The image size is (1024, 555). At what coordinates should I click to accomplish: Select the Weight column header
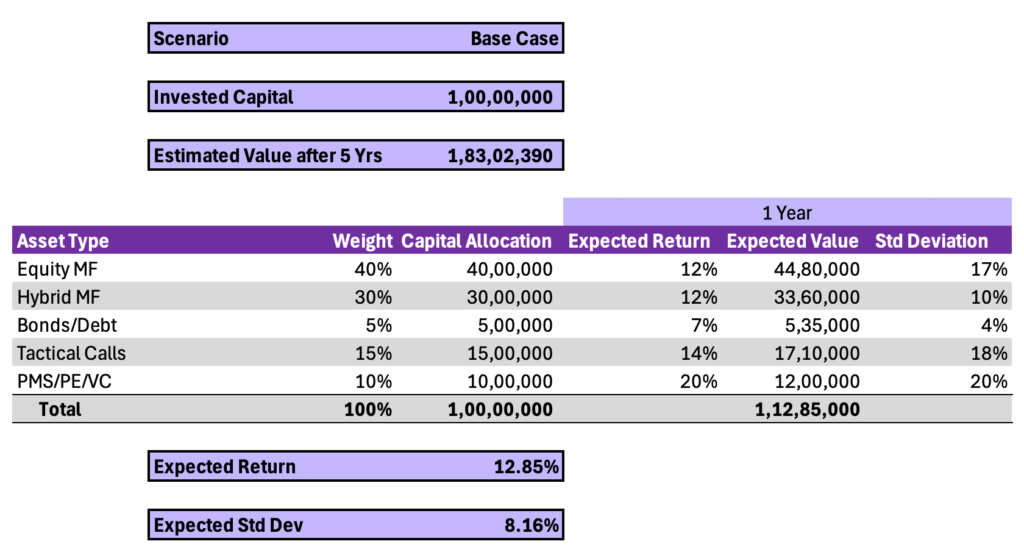tap(362, 241)
